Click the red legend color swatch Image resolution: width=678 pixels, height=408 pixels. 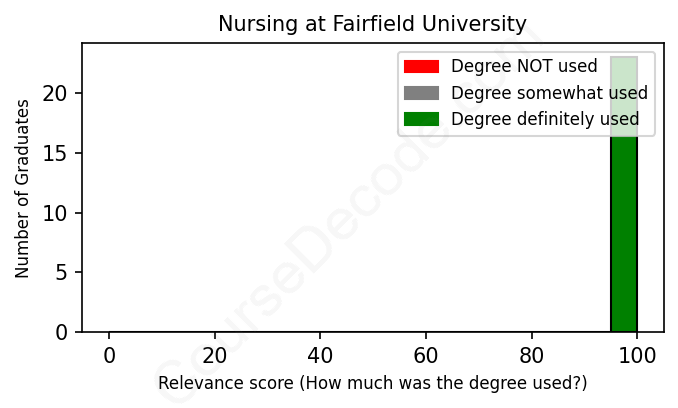click(421, 67)
